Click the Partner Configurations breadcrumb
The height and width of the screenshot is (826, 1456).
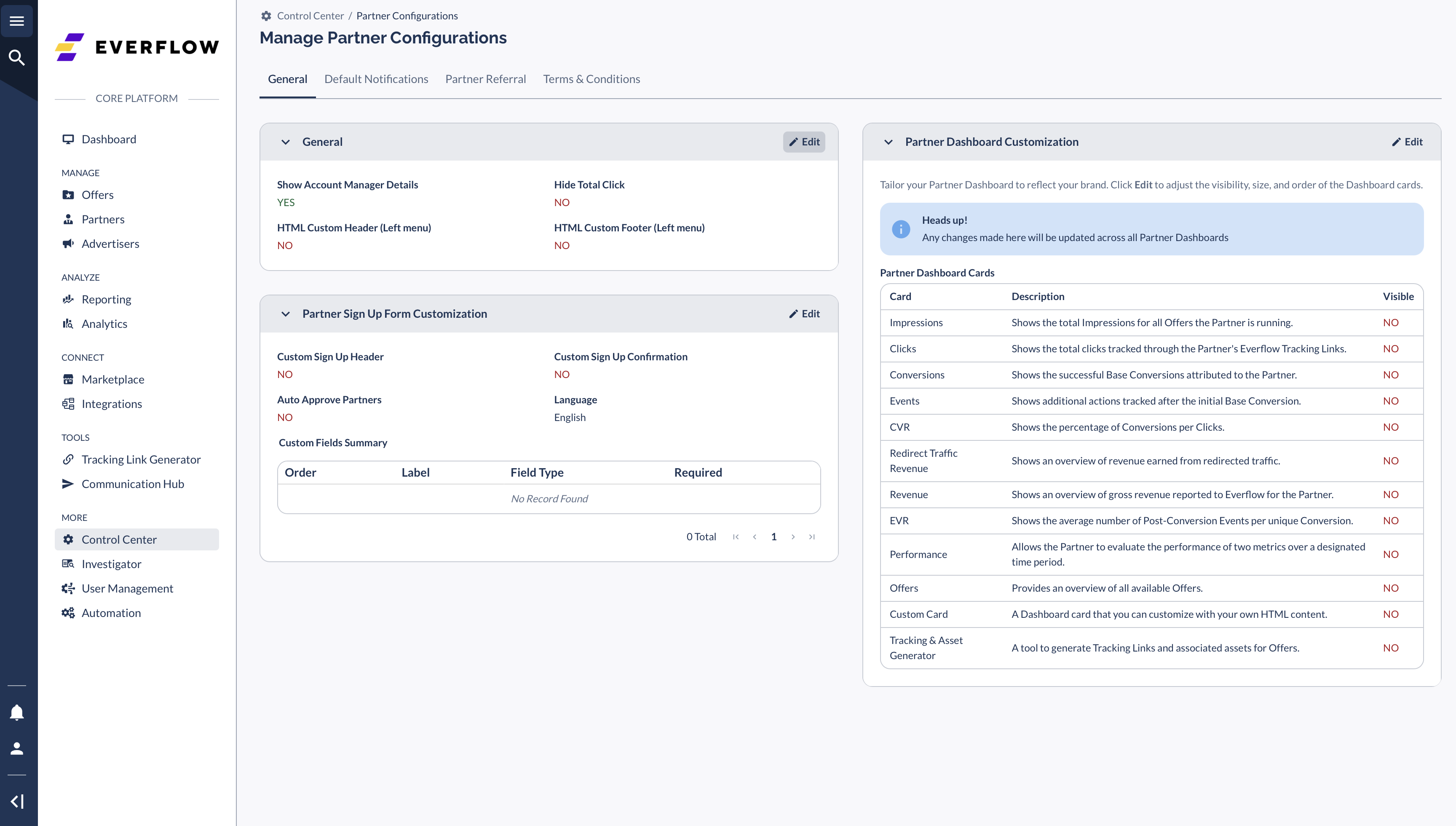click(407, 16)
